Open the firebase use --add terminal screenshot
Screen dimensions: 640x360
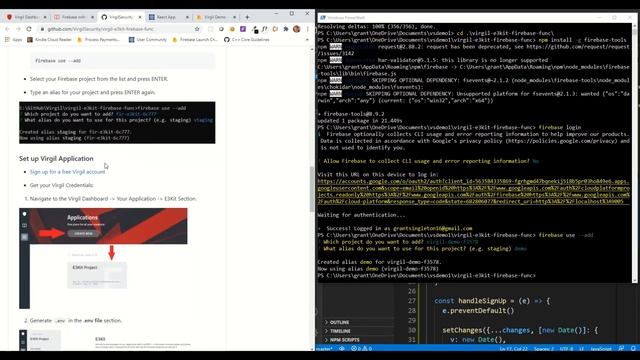coord(117,122)
